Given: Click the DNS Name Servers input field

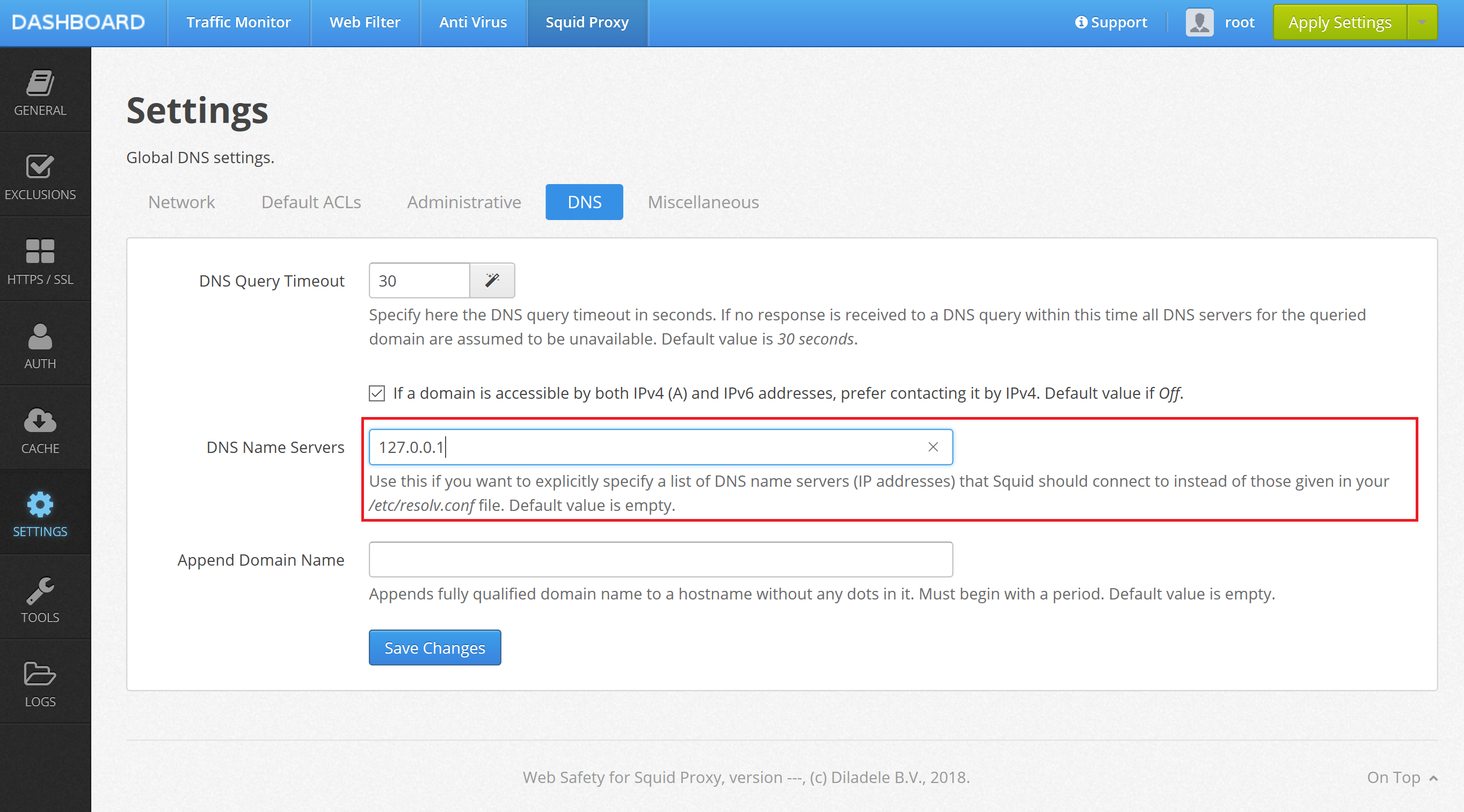Looking at the screenshot, I should point(661,447).
